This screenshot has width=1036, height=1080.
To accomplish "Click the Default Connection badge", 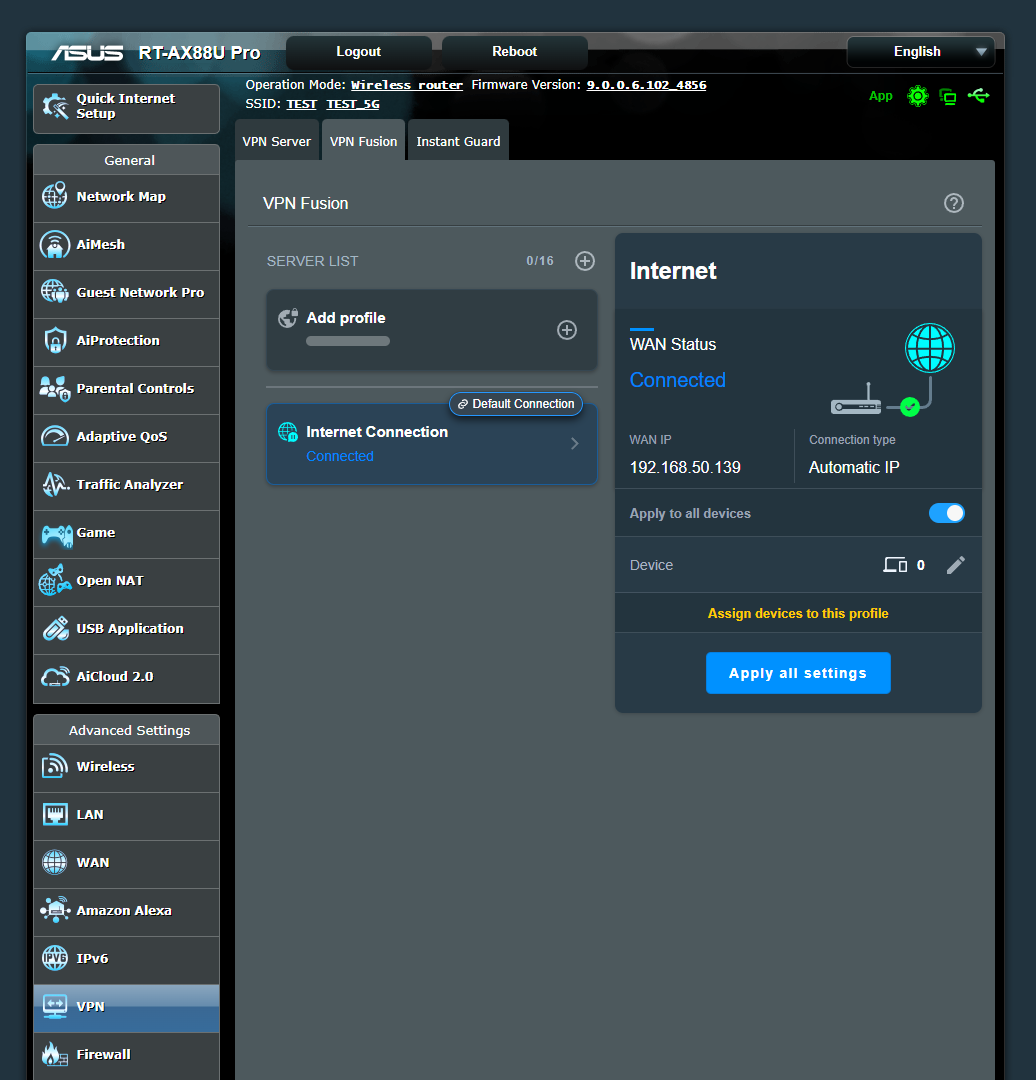I will 516,404.
